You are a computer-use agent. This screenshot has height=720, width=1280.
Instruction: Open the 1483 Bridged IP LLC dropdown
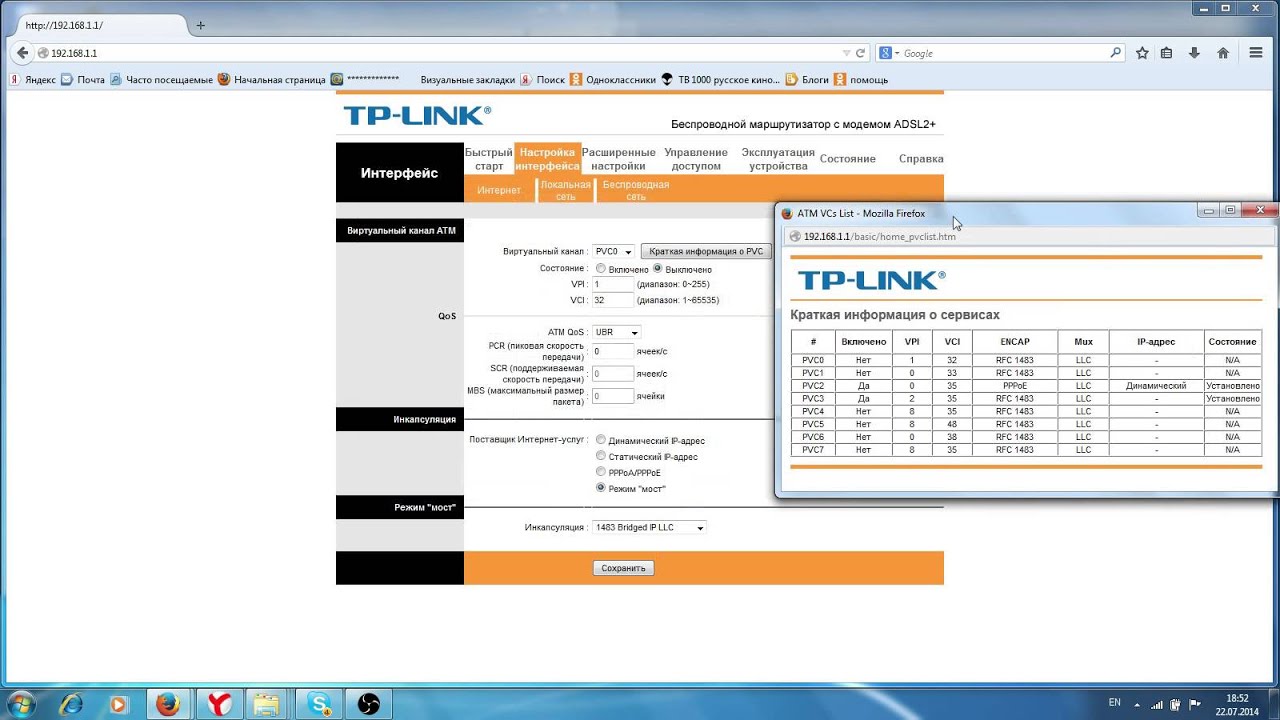[649, 527]
